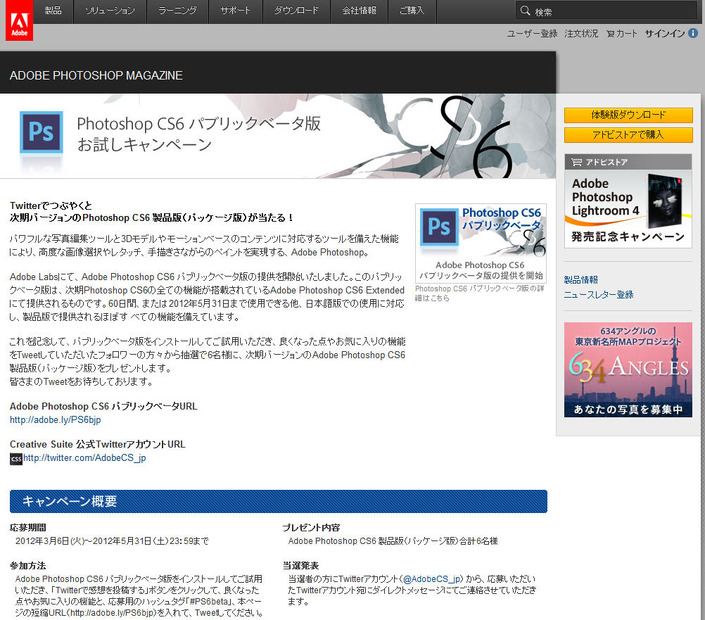705x620 pixels.
Task: Open the ラーニング menu
Action: [x=178, y=11]
